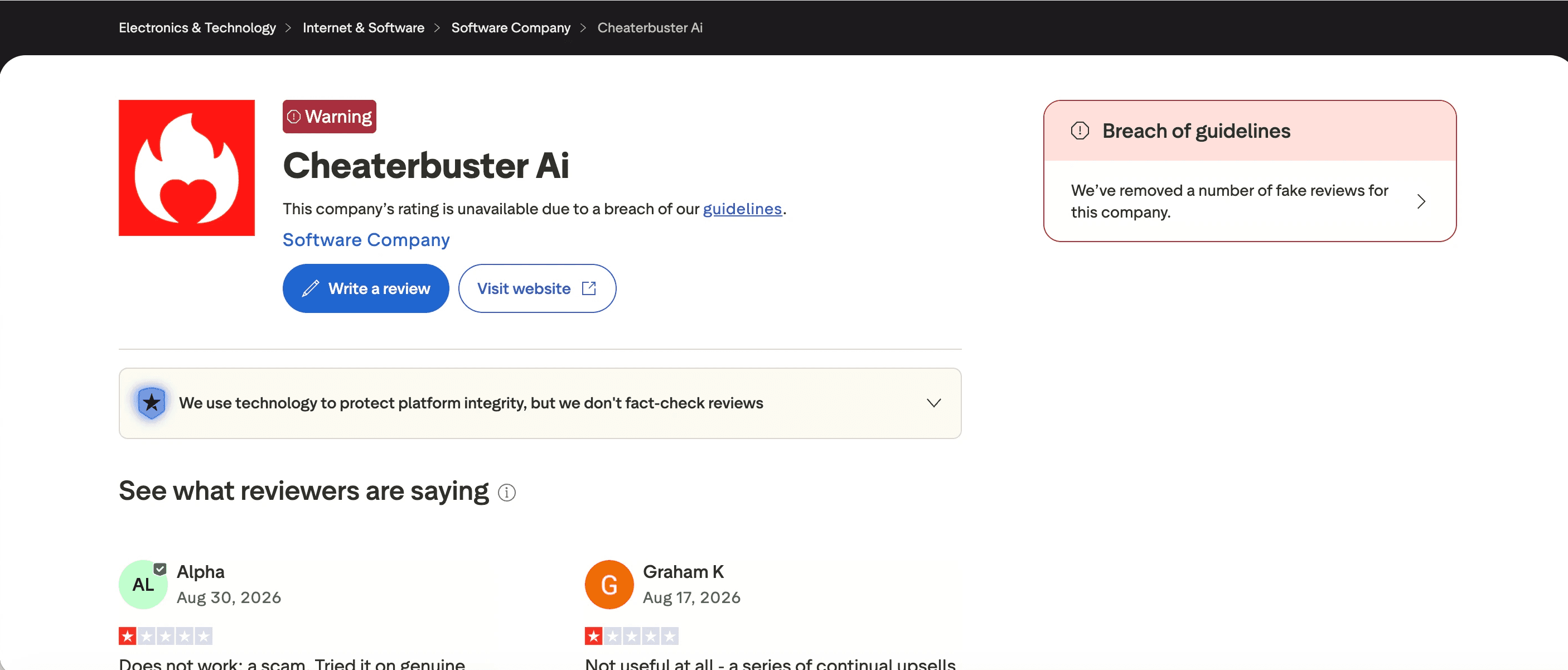Click the Aug 30, 2026 review date
The width and height of the screenshot is (1568, 670).
[x=229, y=597]
